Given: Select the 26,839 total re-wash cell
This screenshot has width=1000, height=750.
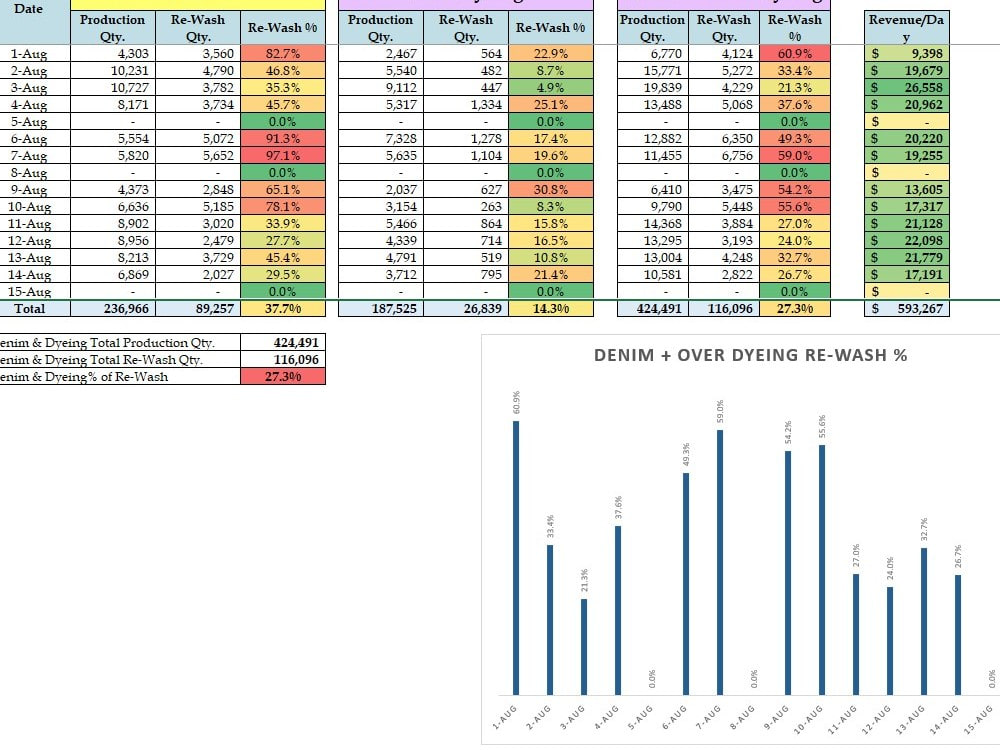Looking at the screenshot, I should pos(466,309).
